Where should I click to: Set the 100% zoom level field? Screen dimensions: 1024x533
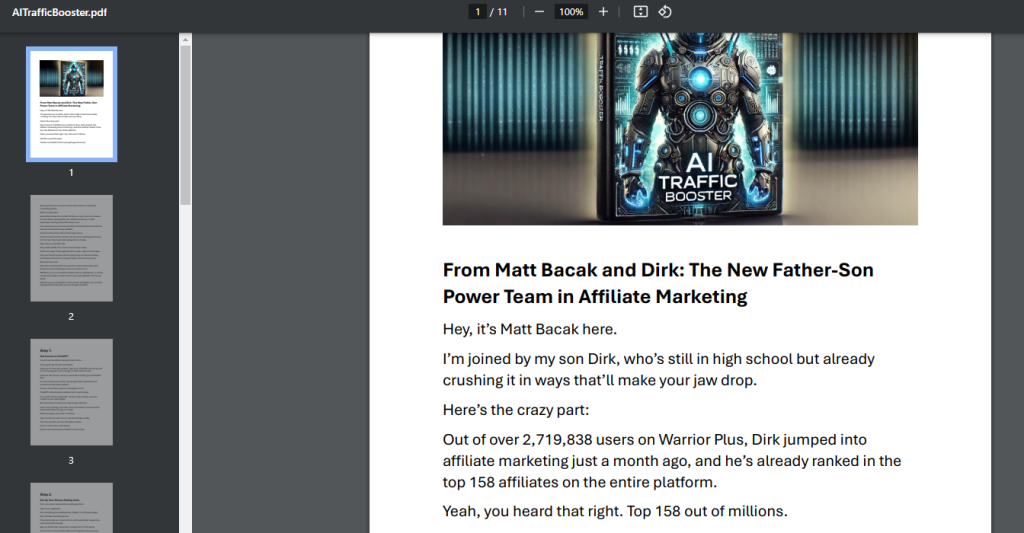coord(571,12)
